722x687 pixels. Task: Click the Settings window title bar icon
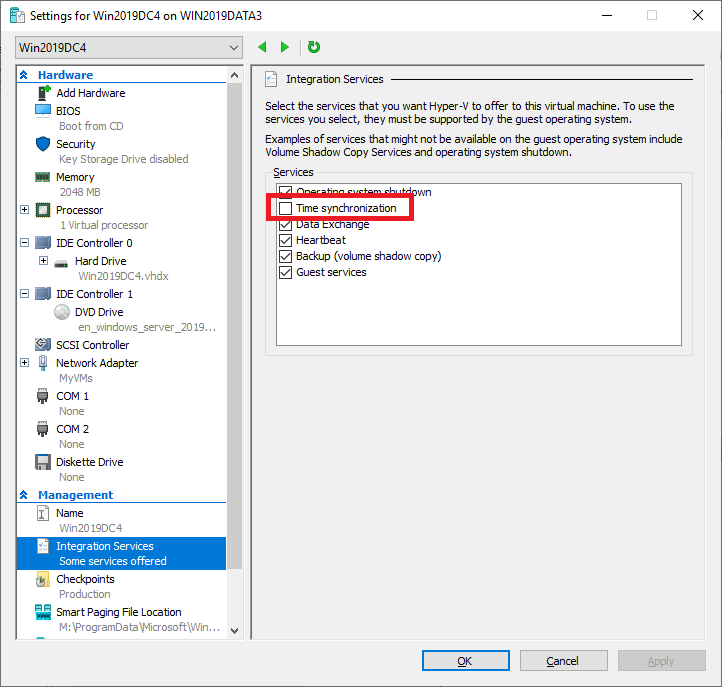pos(17,16)
